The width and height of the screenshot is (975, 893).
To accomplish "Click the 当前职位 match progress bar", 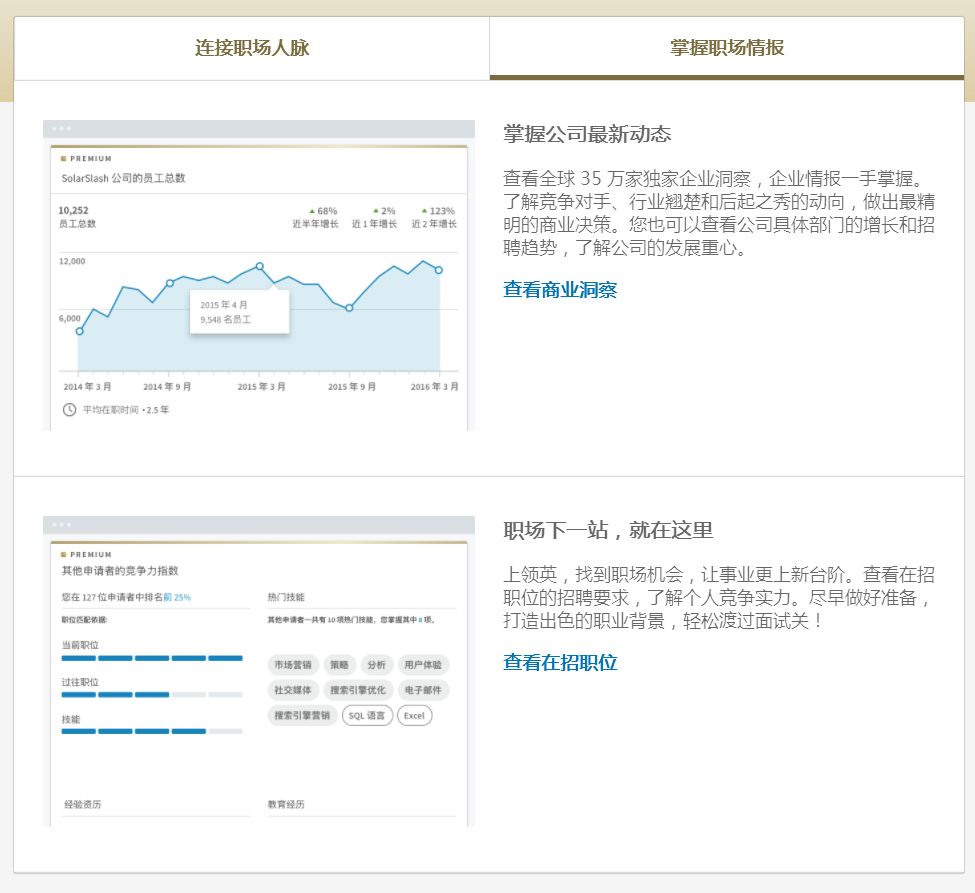I will (152, 658).
